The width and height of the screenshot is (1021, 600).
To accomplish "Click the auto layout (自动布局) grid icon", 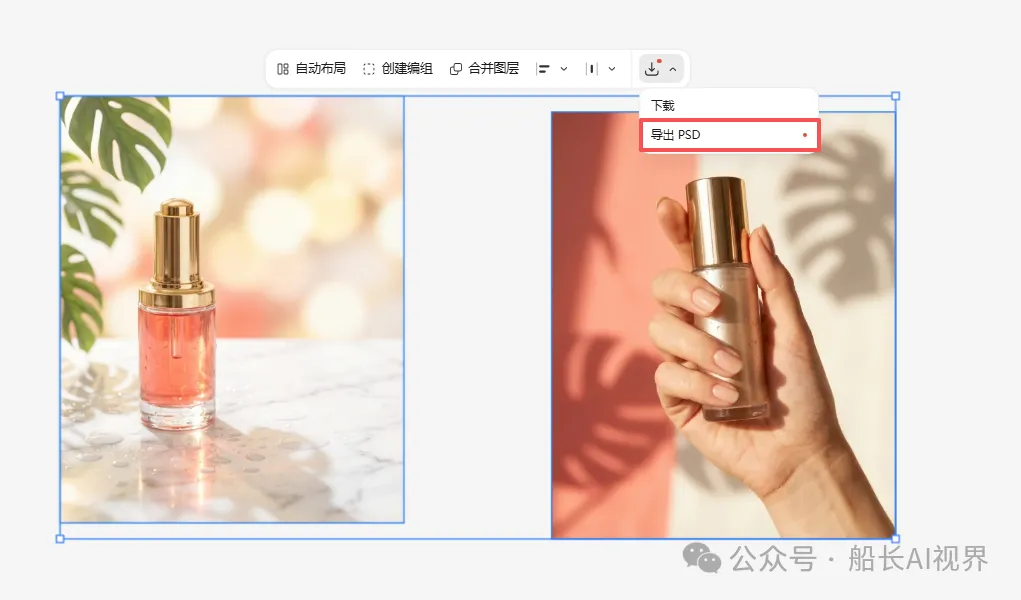I will pyautogui.click(x=283, y=69).
